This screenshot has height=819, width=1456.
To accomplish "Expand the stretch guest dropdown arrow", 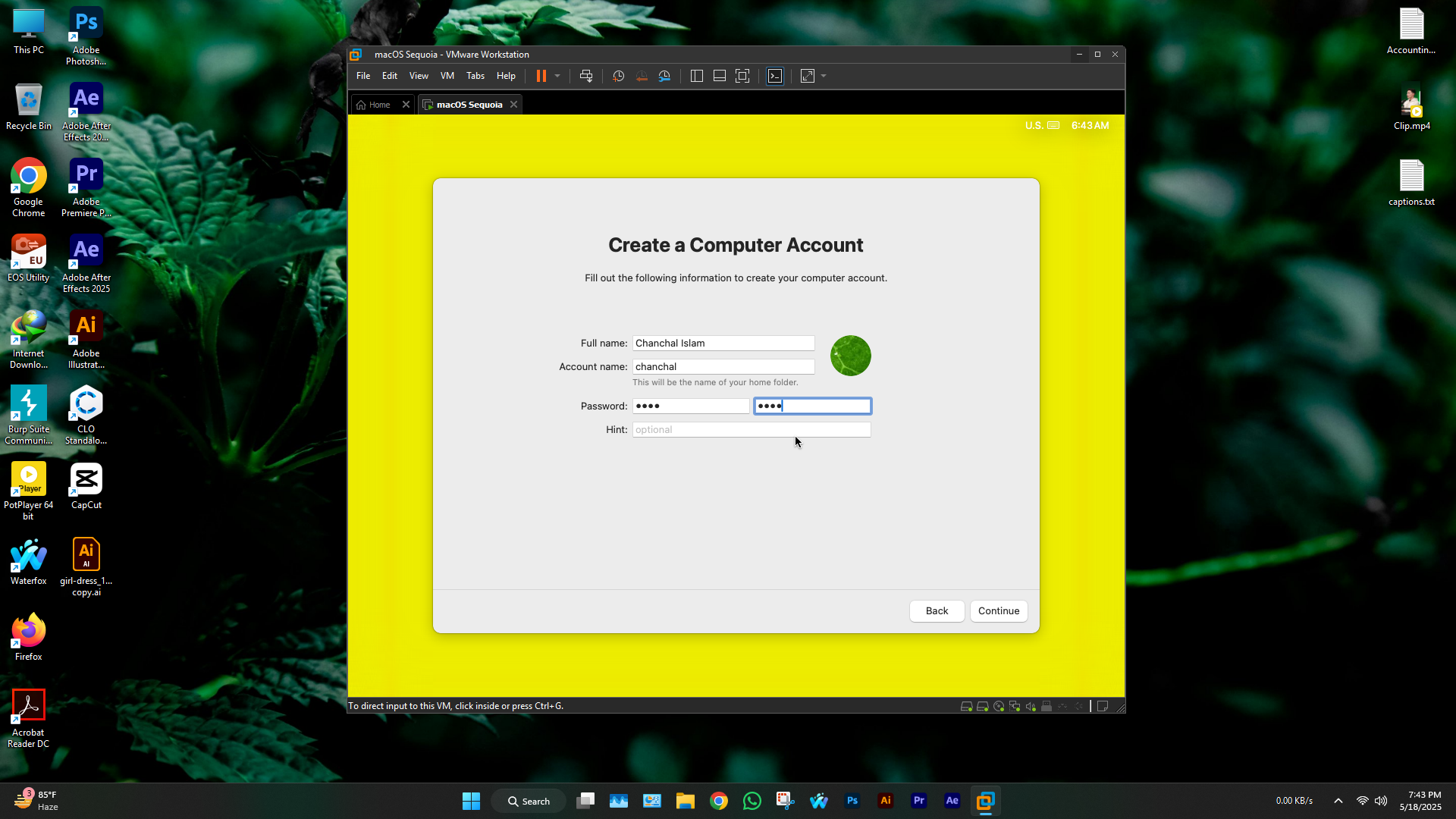I will pyautogui.click(x=824, y=76).
